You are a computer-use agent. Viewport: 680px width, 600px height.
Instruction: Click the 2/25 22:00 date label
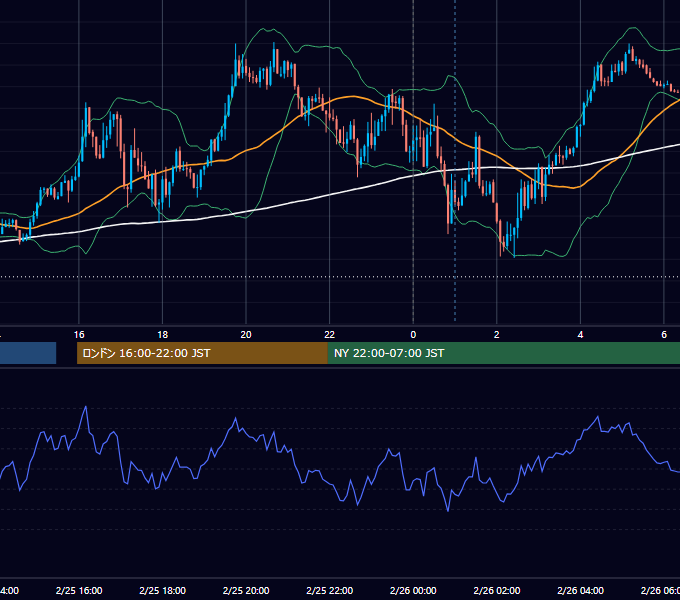click(330, 590)
